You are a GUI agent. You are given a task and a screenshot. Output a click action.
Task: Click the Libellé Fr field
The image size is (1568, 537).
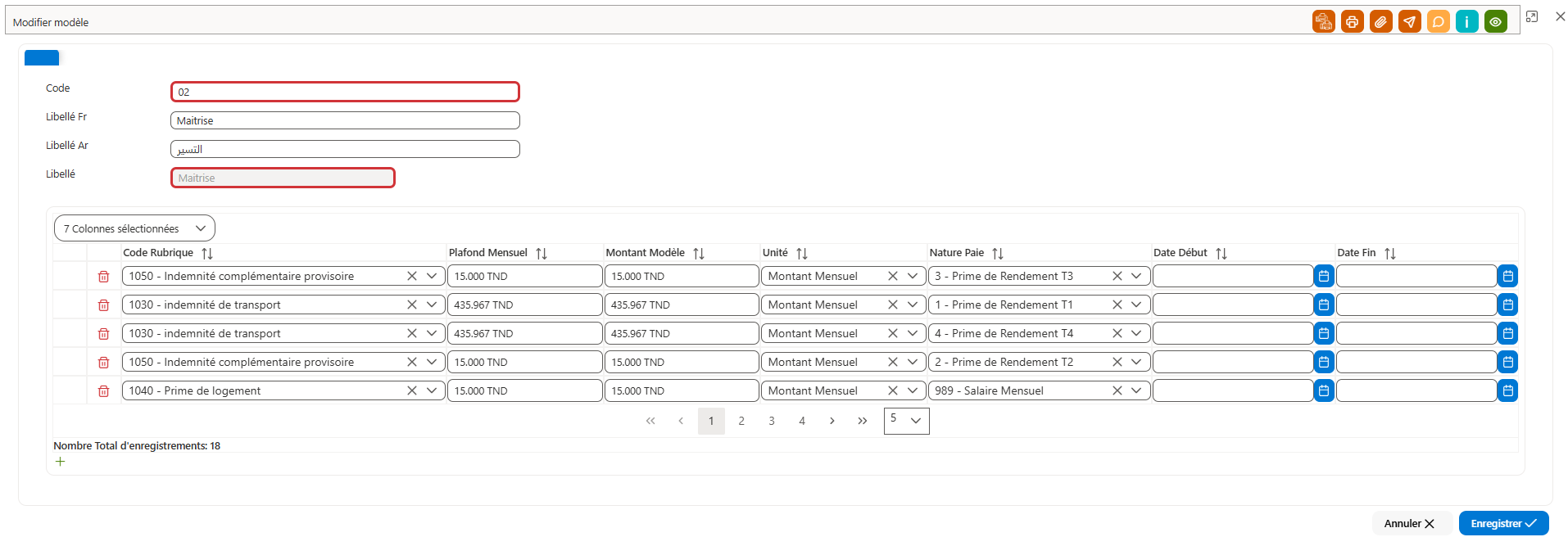[345, 120]
